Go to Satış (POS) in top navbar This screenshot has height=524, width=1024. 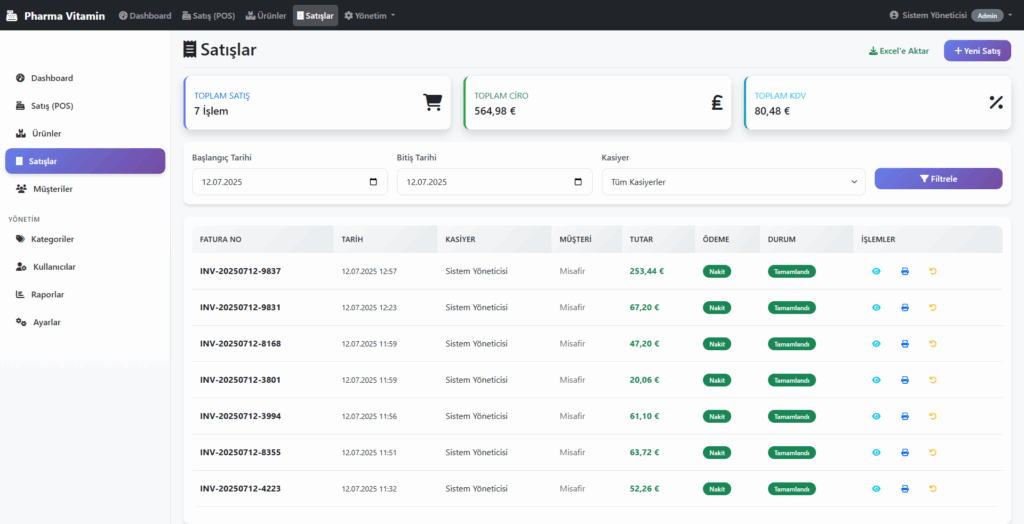[208, 16]
